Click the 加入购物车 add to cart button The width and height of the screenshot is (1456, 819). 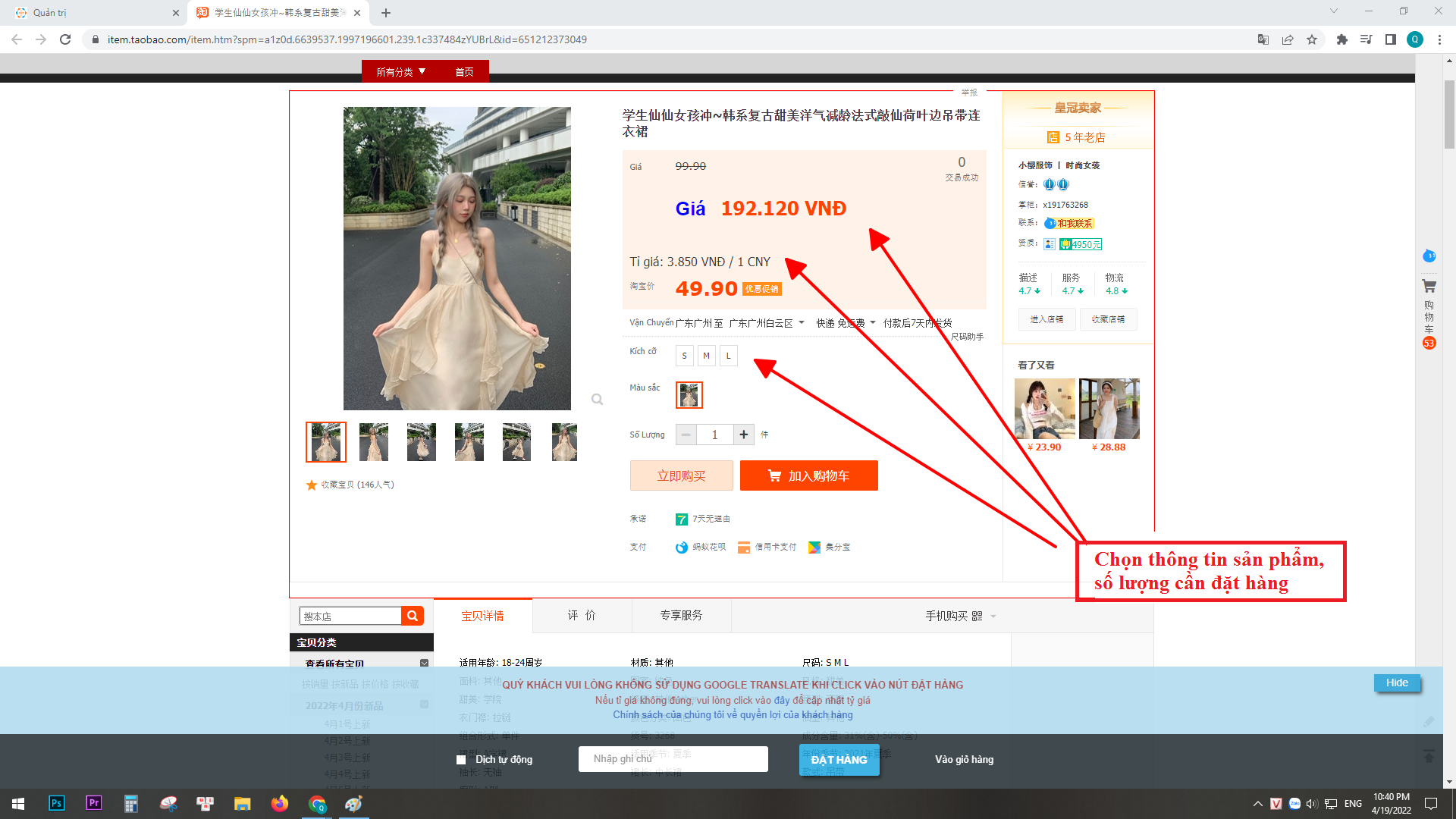808,475
